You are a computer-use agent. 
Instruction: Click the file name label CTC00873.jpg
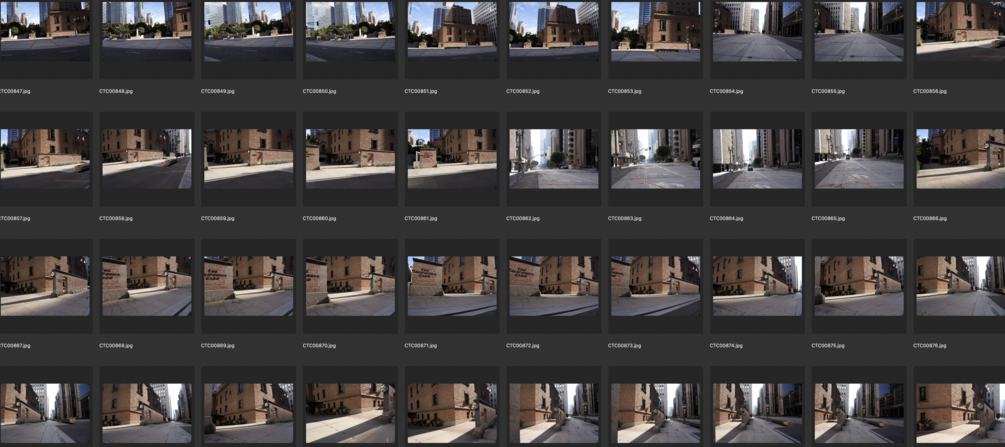pyautogui.click(x=625, y=345)
